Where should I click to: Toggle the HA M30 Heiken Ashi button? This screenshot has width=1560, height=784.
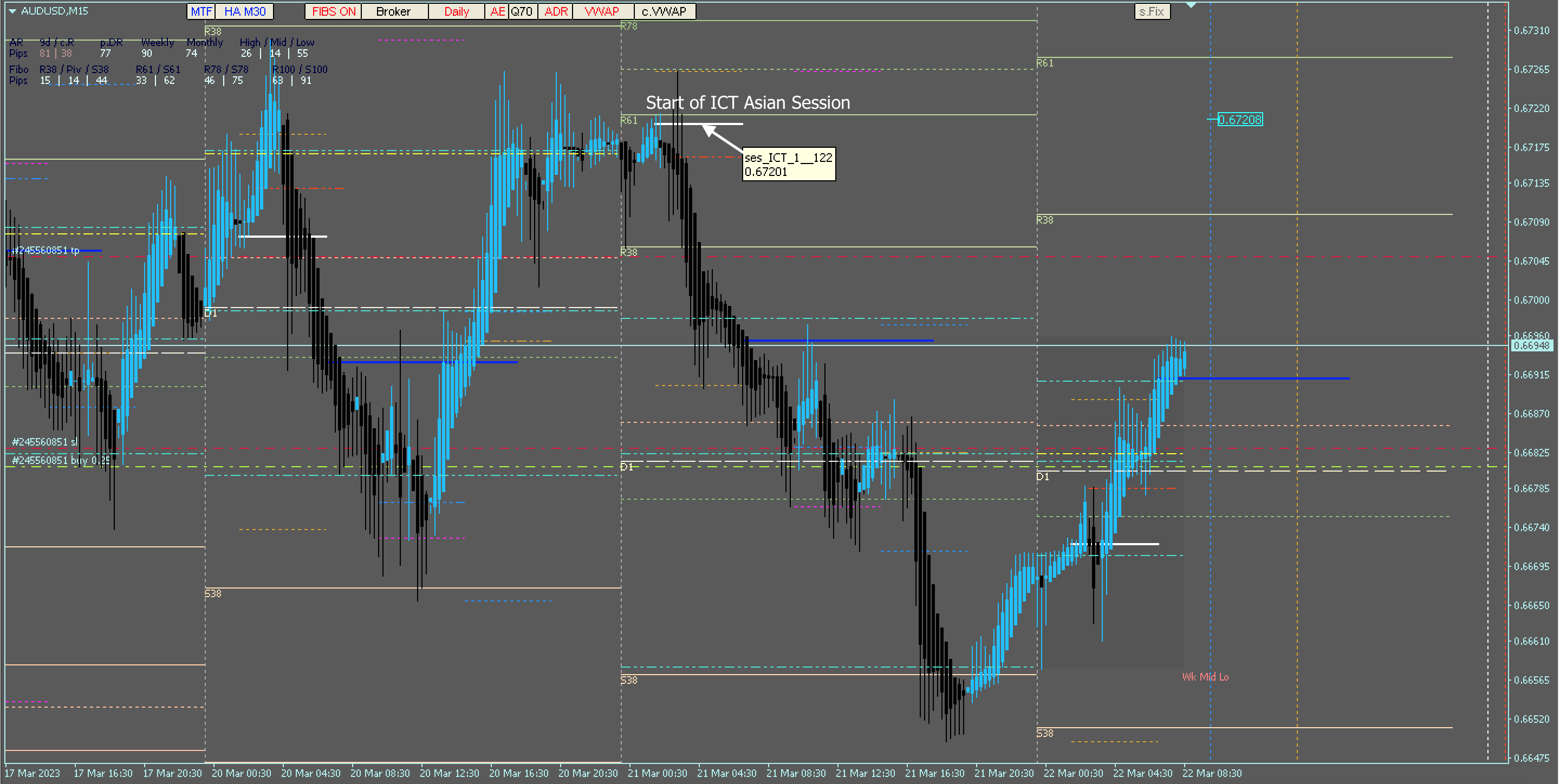tap(245, 11)
